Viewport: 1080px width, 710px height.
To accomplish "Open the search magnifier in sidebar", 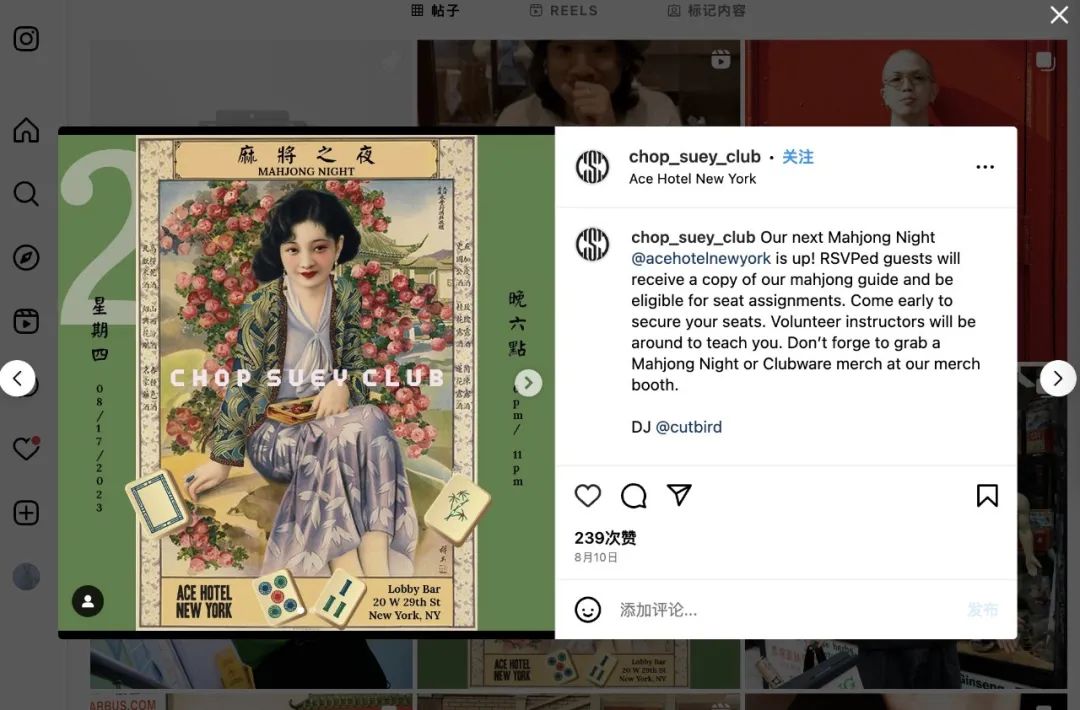I will coord(26,194).
